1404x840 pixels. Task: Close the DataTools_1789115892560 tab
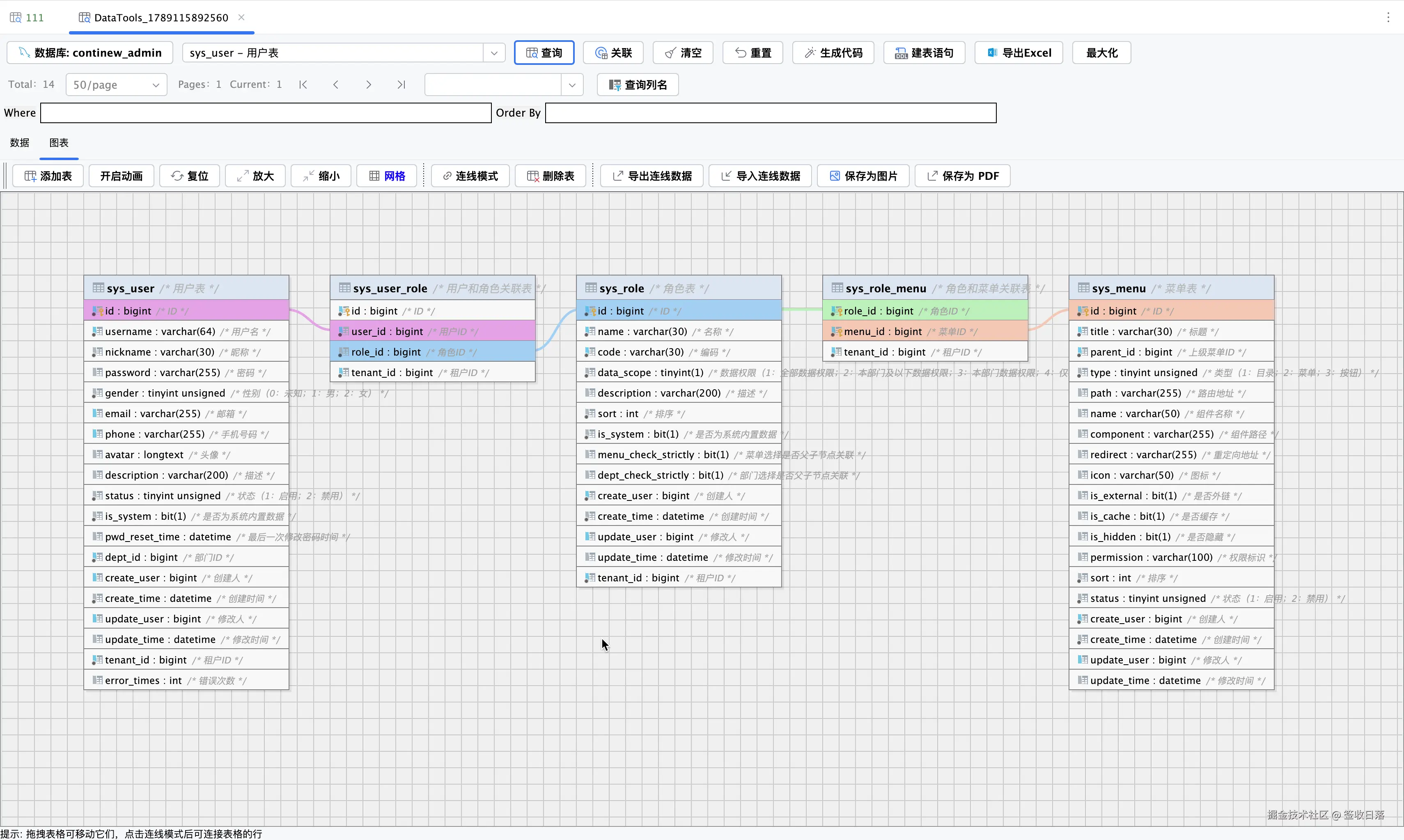click(242, 18)
